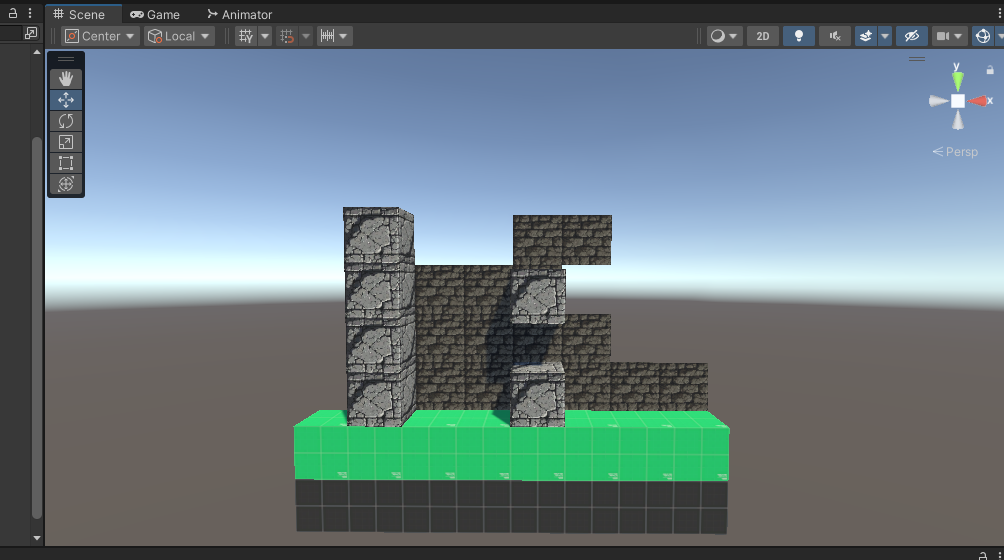Click the bottom-right panel lock icon
Viewport: 1004px width, 560px height.
pos(983,555)
